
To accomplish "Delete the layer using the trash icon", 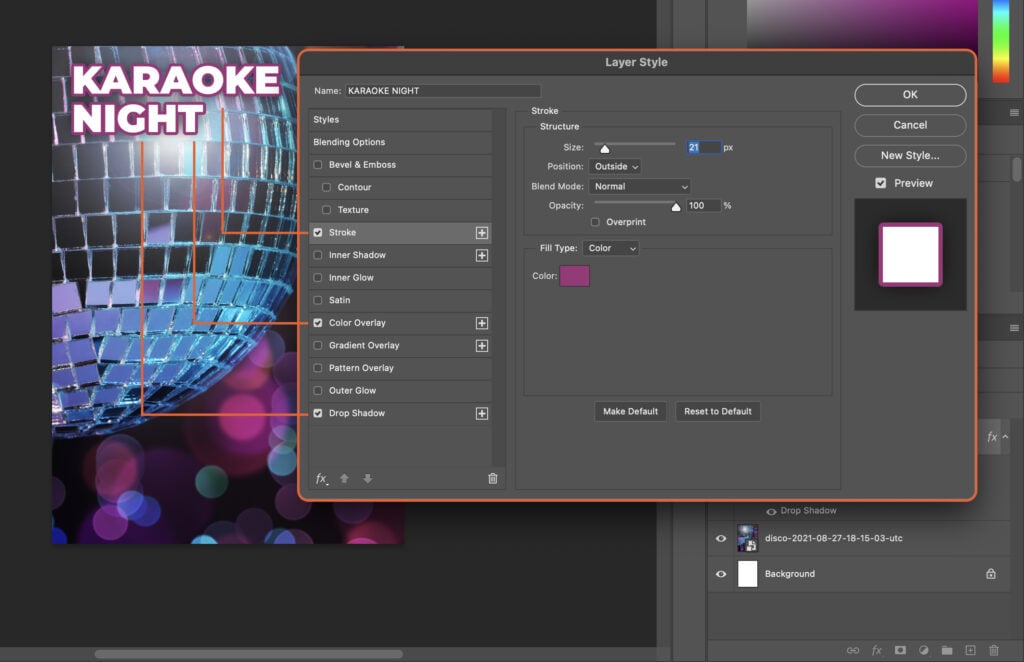I will point(994,650).
